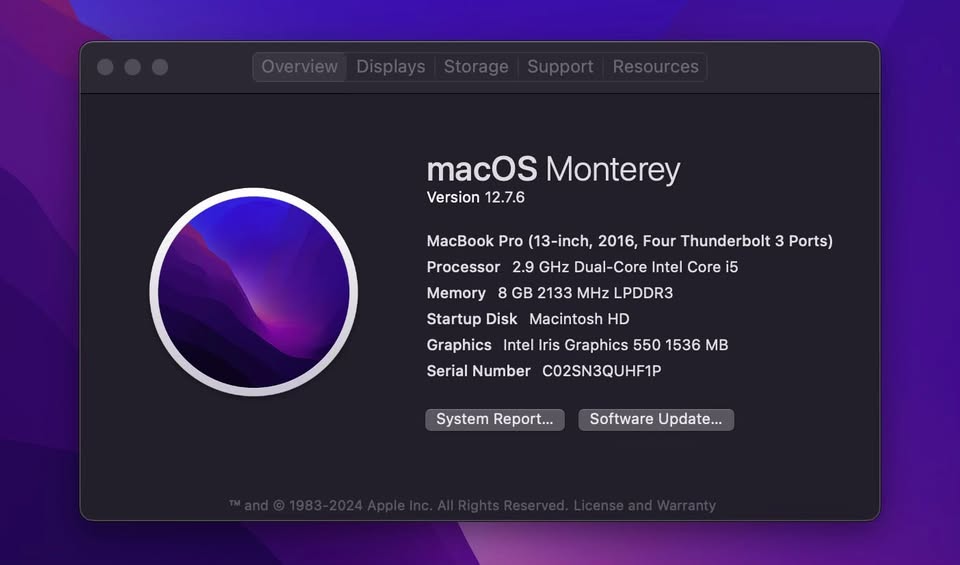Click the third window zoom button

[160, 67]
